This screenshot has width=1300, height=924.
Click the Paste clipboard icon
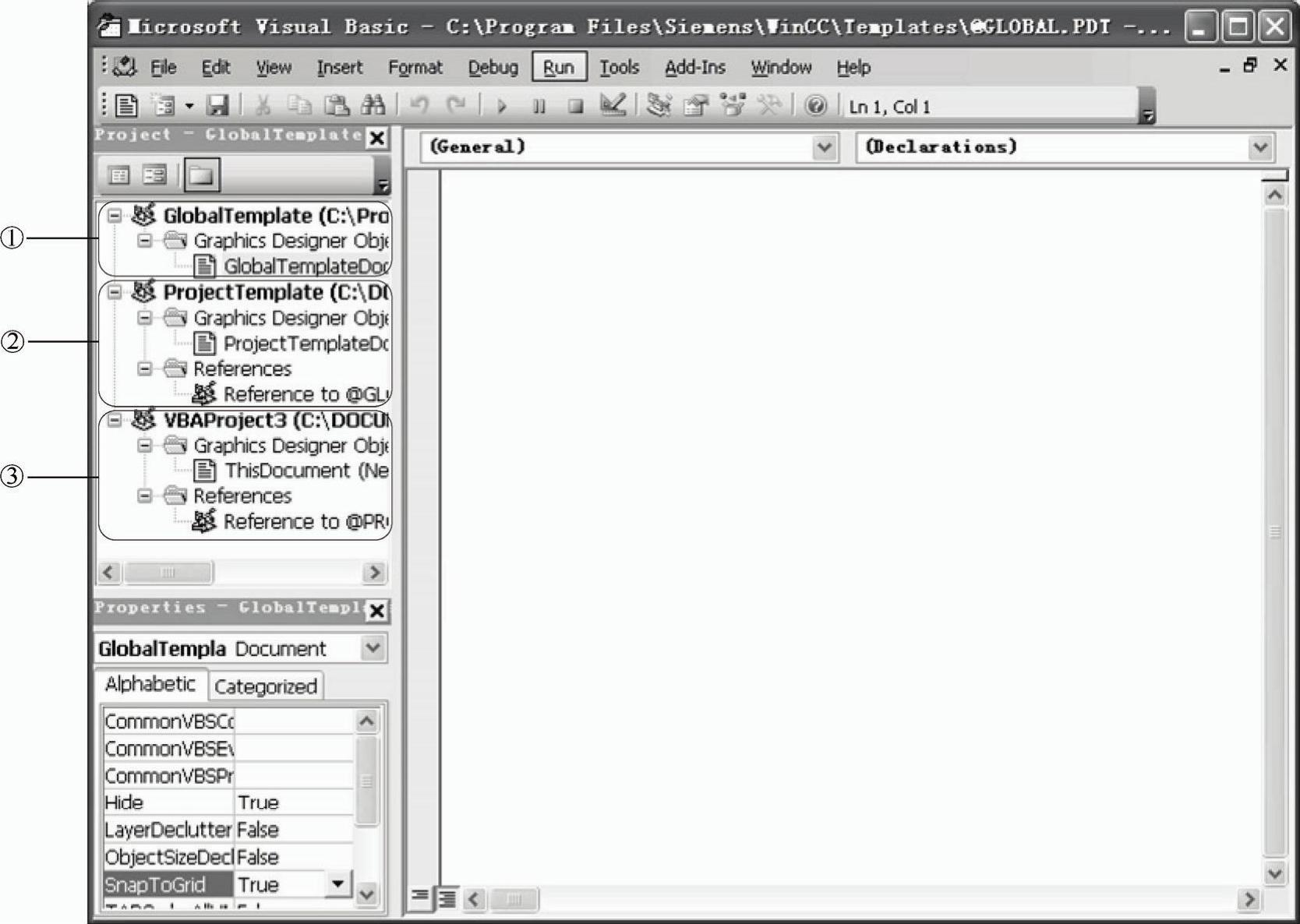point(336,105)
